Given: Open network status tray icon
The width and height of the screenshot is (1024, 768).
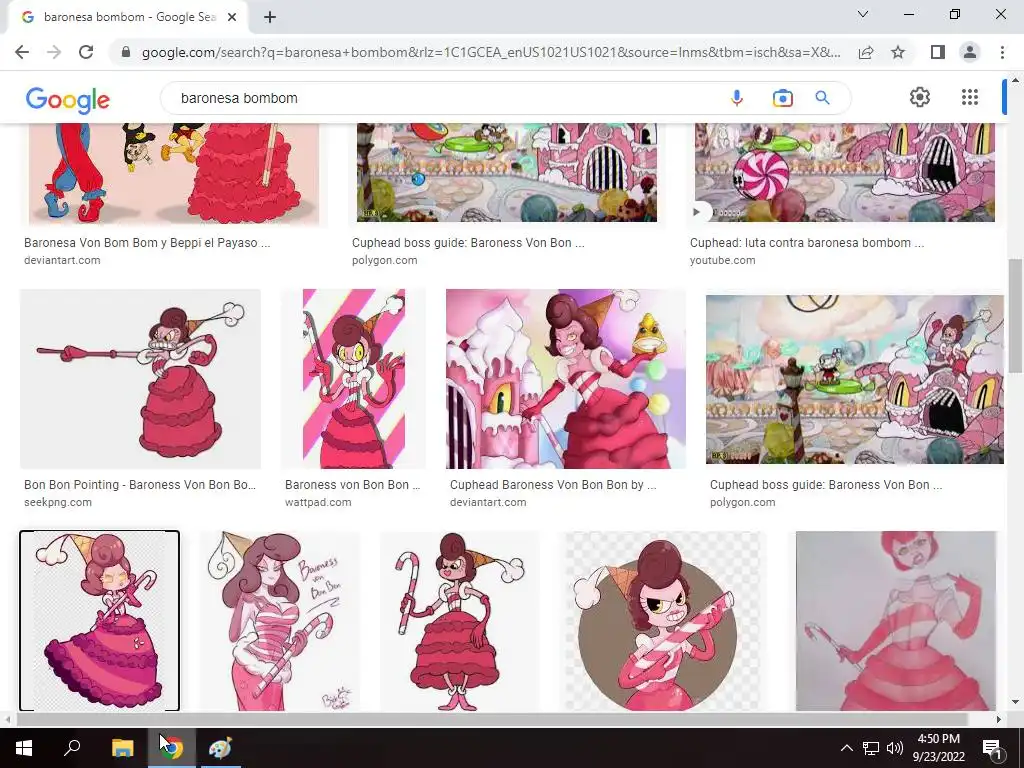Looking at the screenshot, I should click(x=871, y=748).
